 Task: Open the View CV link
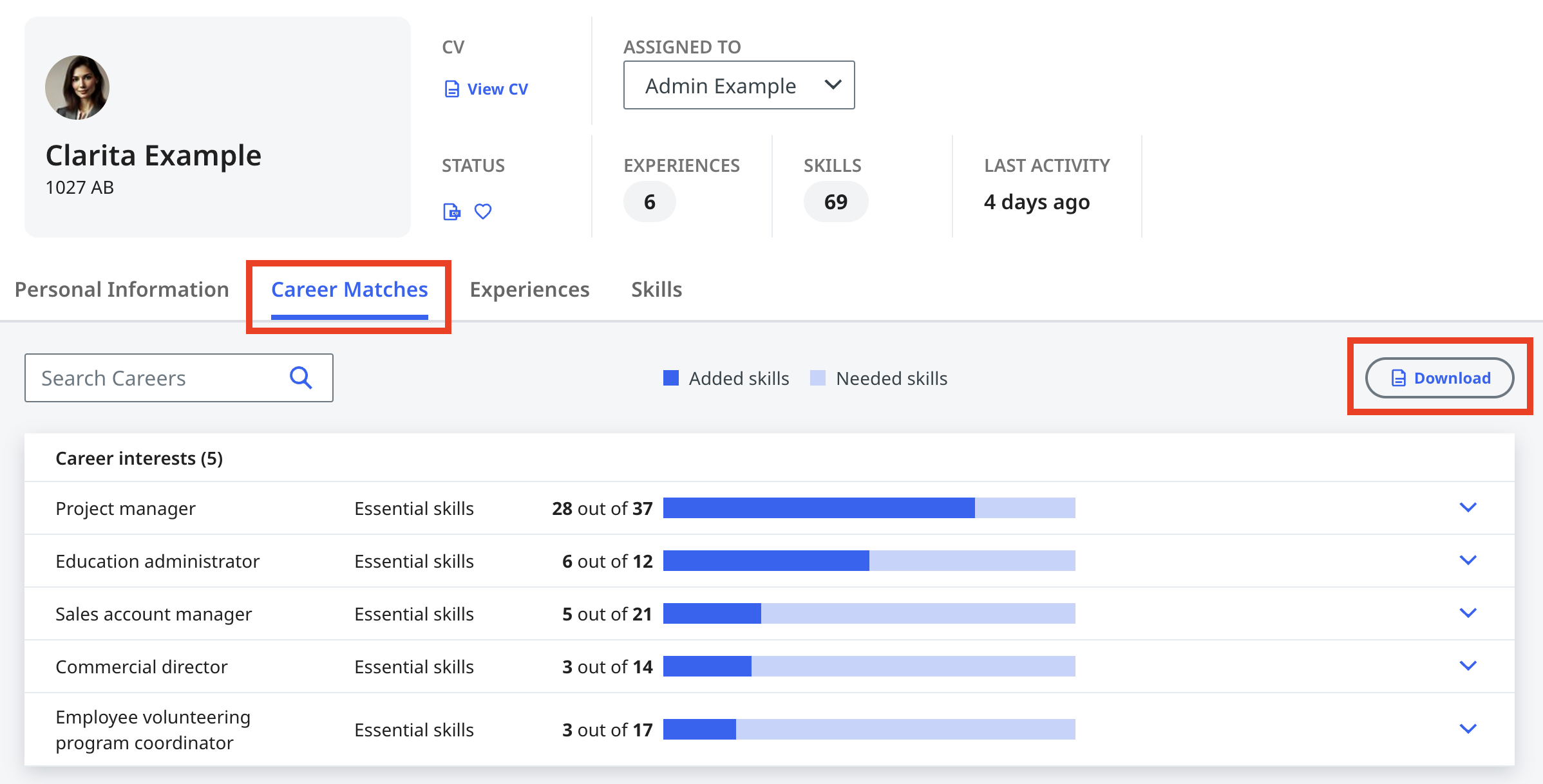click(x=486, y=89)
